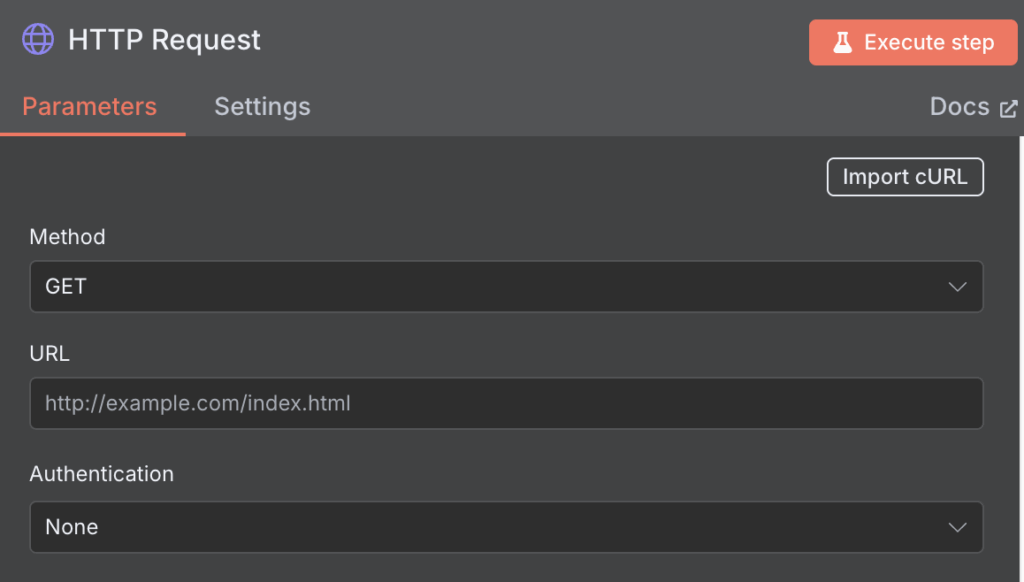Click the chevron arrow in the Authentication field
This screenshot has width=1024, height=582.
tap(957, 527)
